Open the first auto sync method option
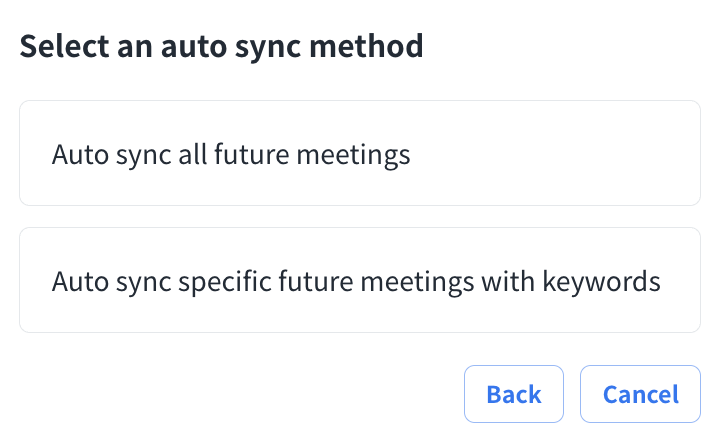Image resolution: width=722 pixels, height=440 pixels. pos(359,154)
